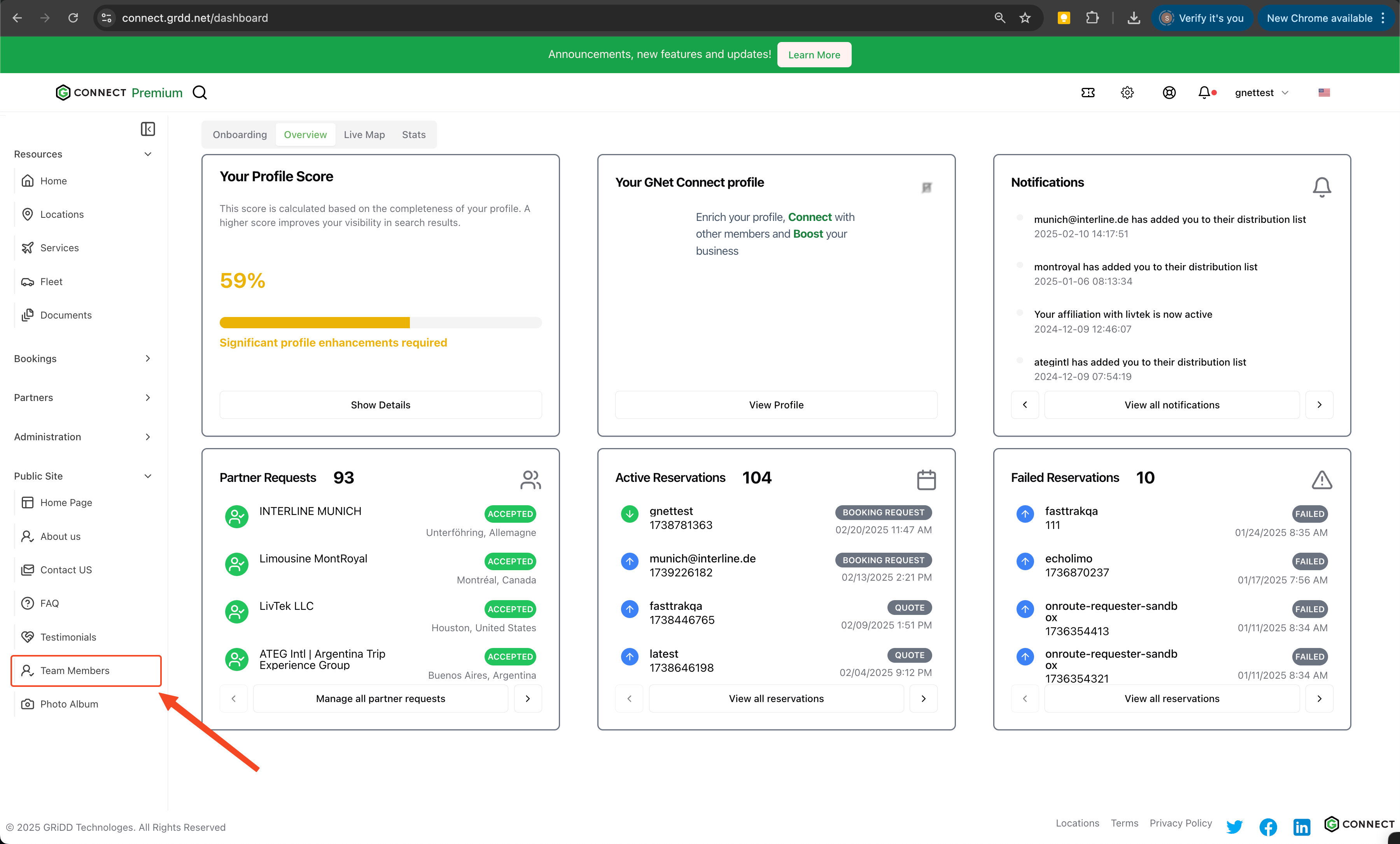Click the Twitter icon in footer
Viewport: 1400px width, 844px height.
click(x=1234, y=826)
